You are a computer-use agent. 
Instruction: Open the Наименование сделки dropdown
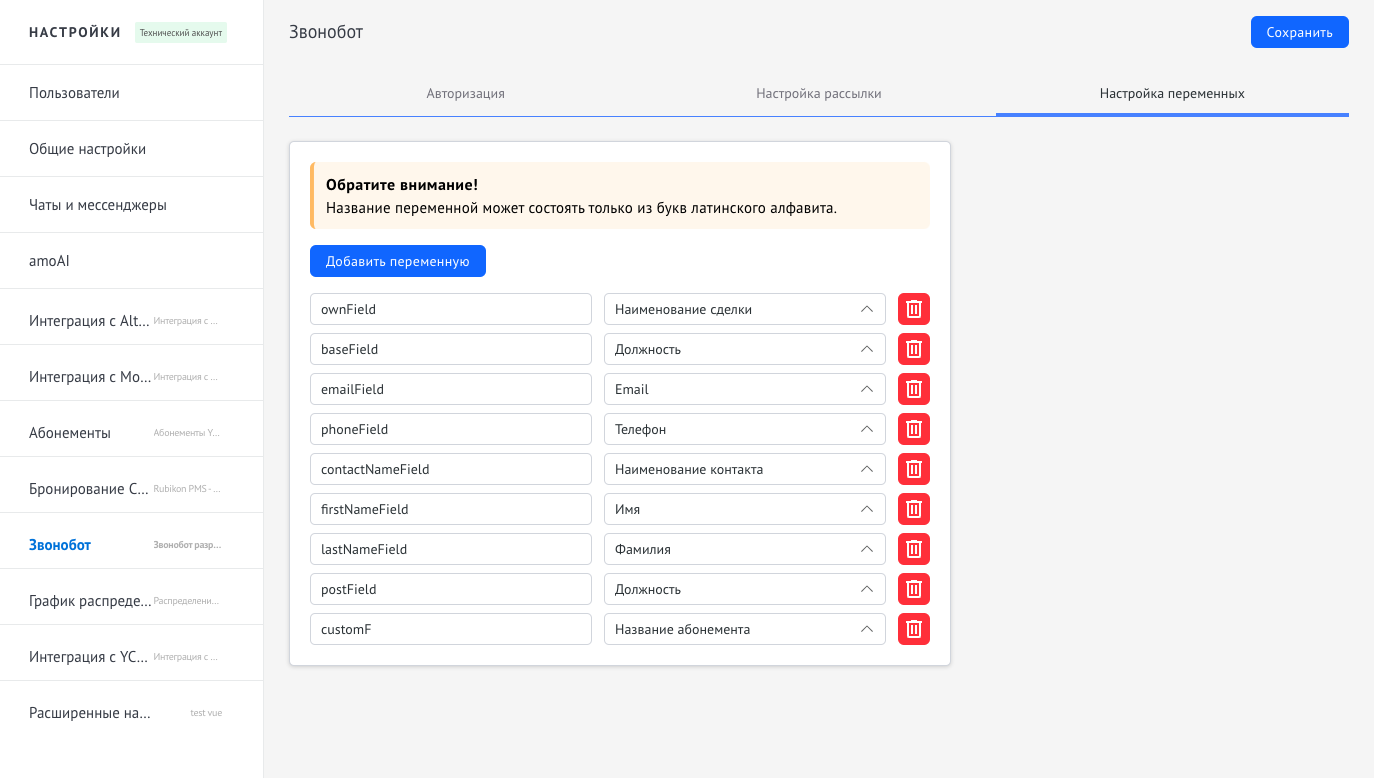click(745, 309)
